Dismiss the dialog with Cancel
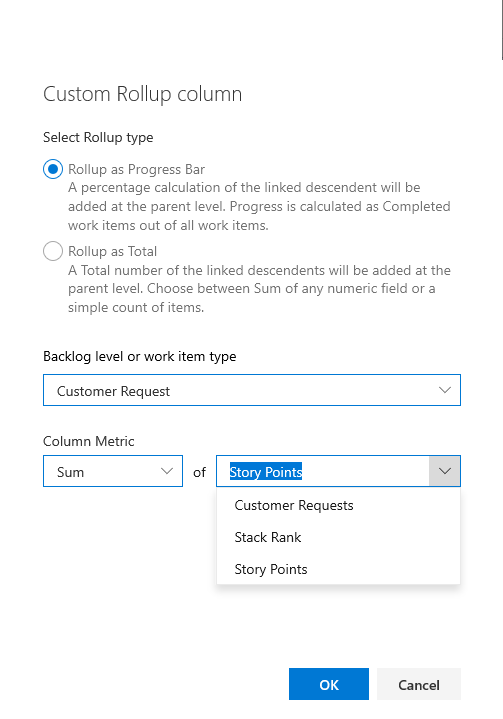 (419, 684)
